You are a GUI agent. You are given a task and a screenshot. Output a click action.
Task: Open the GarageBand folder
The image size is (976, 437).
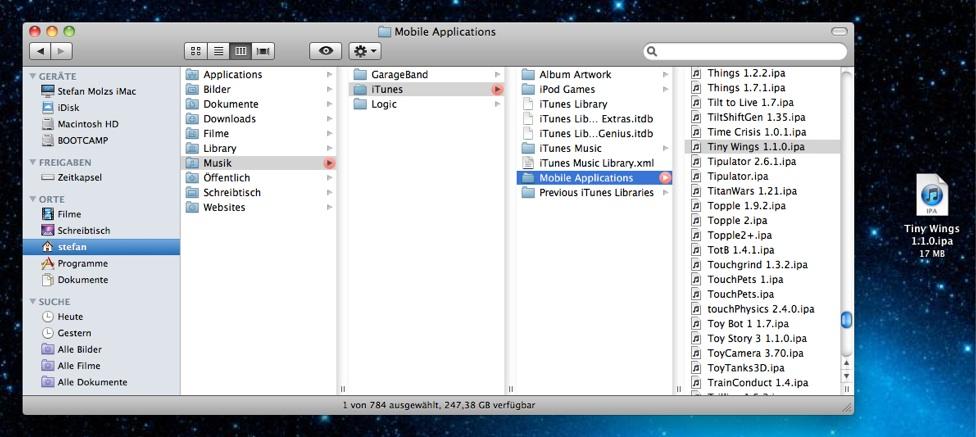click(426, 74)
